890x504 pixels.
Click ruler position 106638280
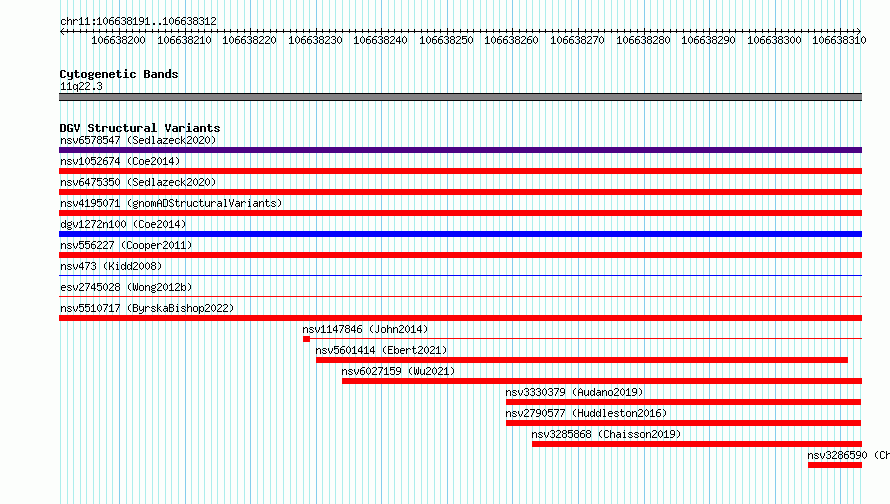pos(643,40)
